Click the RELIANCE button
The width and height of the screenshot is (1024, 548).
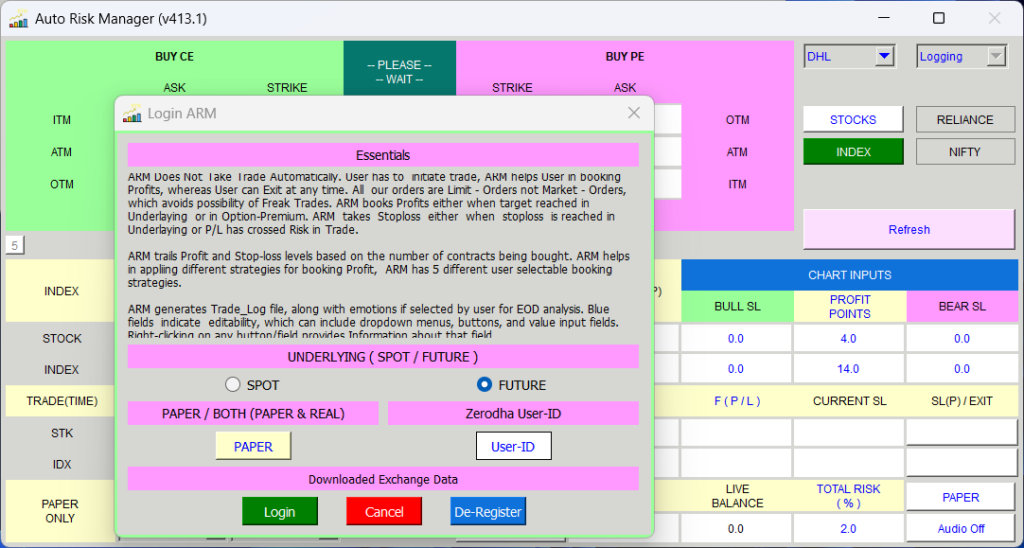(965, 120)
